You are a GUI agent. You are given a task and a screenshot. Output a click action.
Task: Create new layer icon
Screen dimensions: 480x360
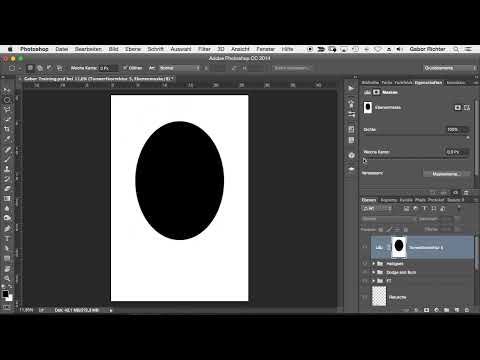[457, 310]
